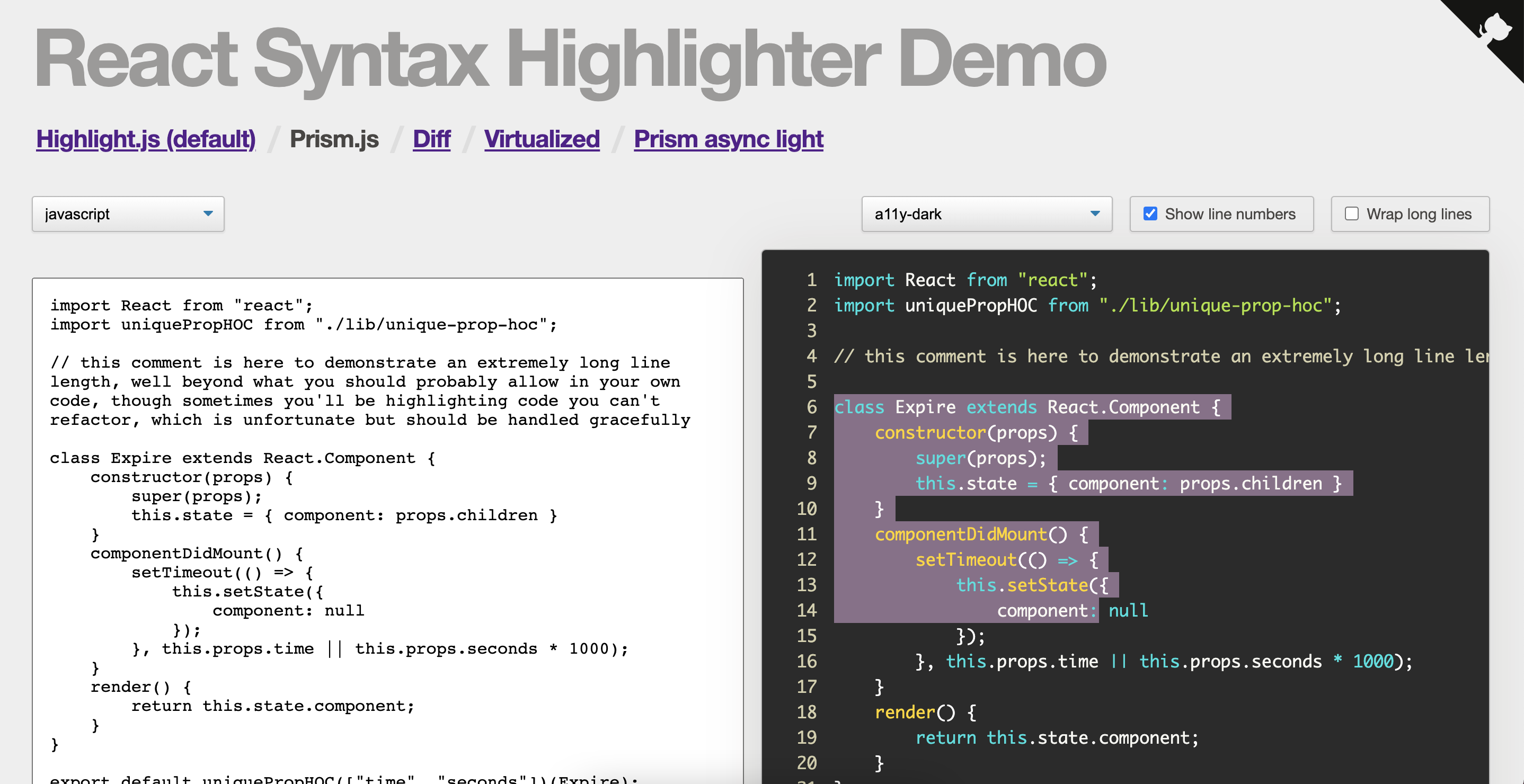Click inside the code input textarea
This screenshot has height=784, width=1524.
pos(387,532)
